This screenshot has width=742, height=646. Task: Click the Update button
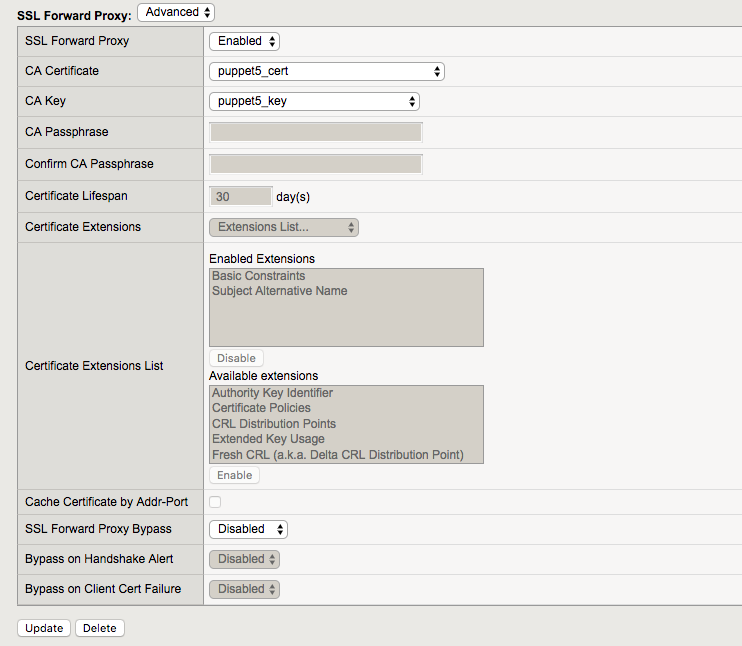43,628
